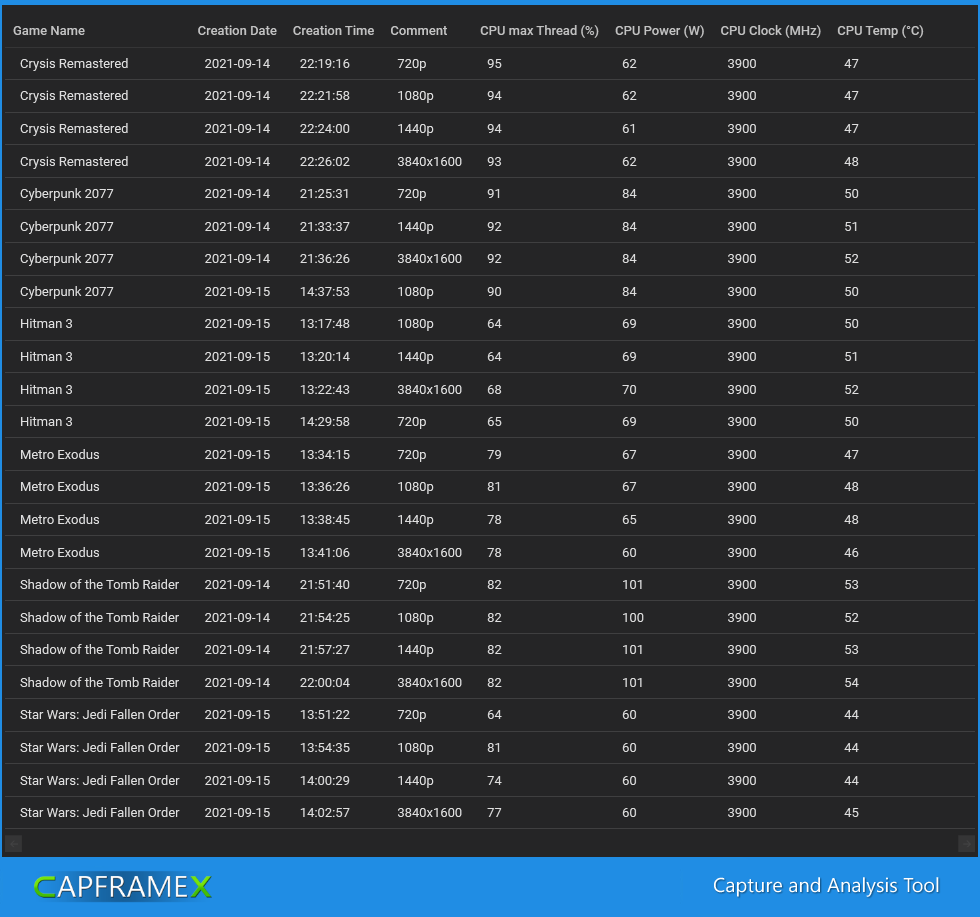Select Shadow of the Tomb Raider row at 21:51:40

coord(490,584)
